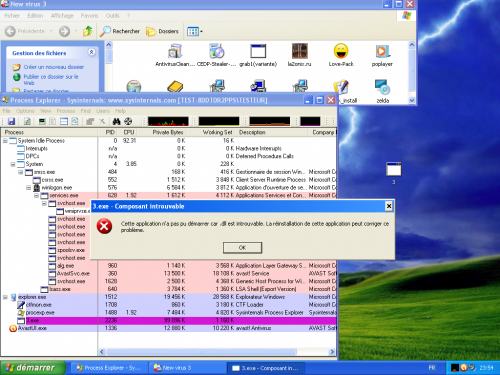
Task: Select the procexp.exe process row
Action: (168, 313)
